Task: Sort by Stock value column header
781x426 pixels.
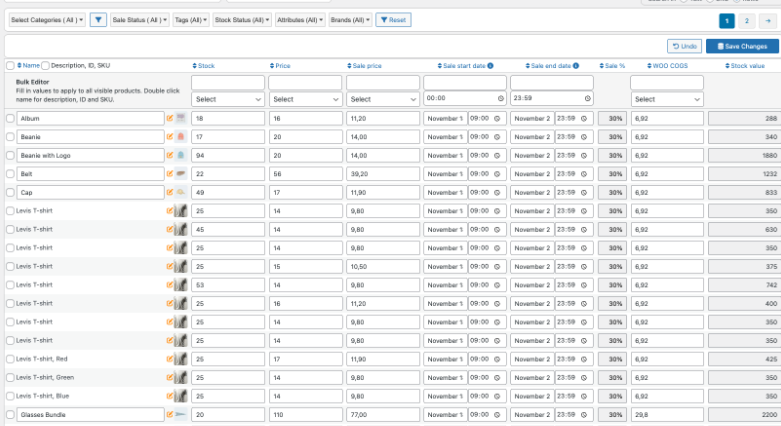Action: 745,66
